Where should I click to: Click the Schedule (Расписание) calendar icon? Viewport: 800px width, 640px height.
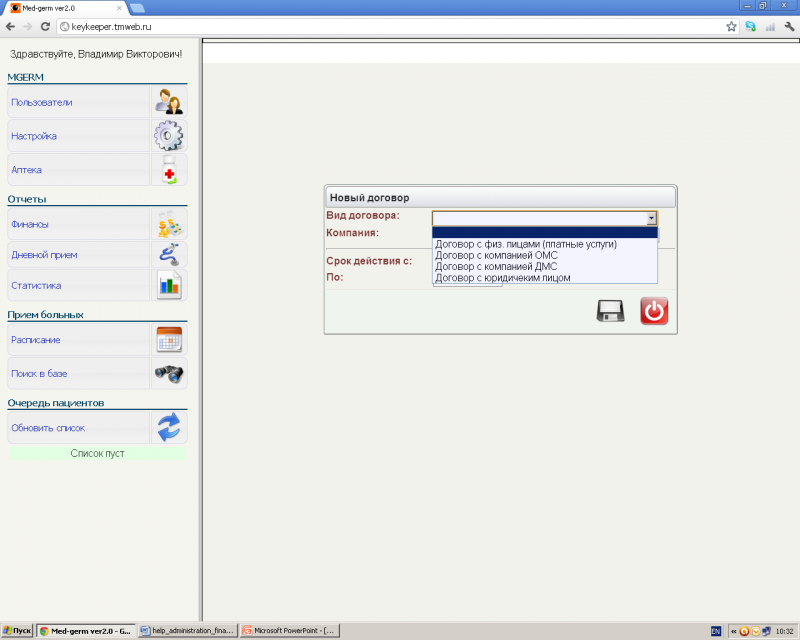tap(168, 340)
